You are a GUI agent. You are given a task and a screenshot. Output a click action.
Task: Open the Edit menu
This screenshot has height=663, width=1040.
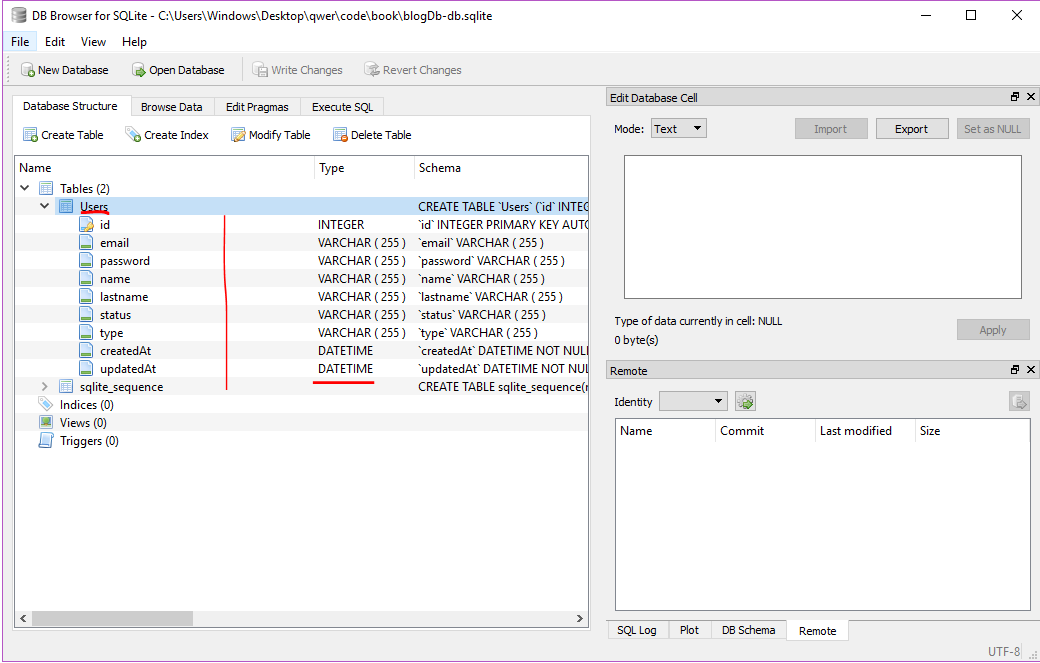[x=55, y=42]
